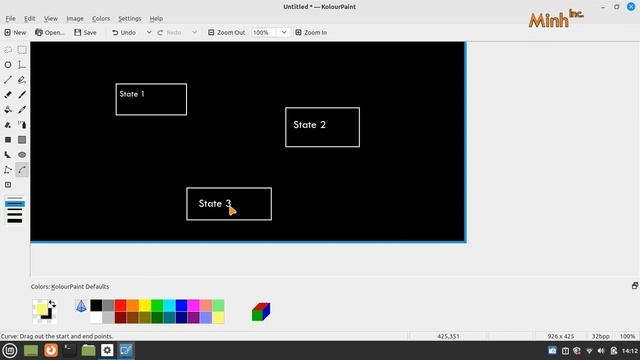Select the Color Picker tool
This screenshot has width=640, height=360.
pos(22,110)
